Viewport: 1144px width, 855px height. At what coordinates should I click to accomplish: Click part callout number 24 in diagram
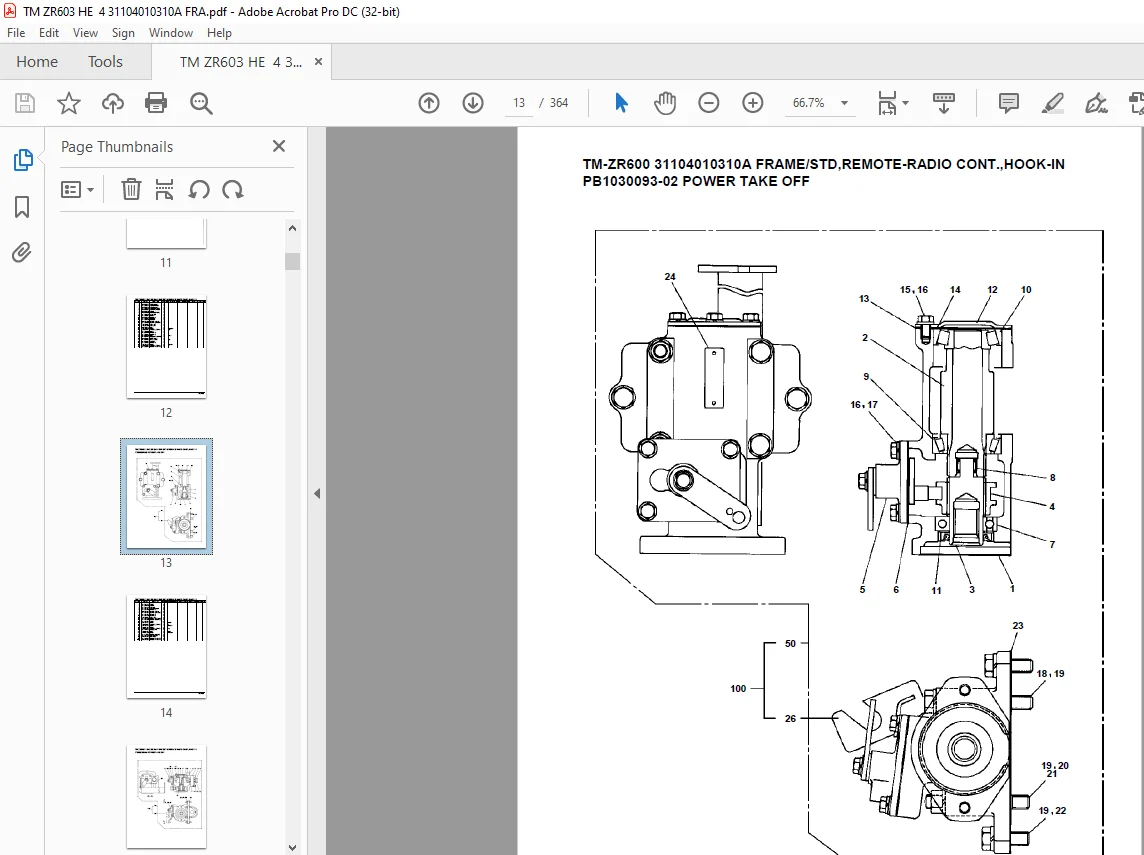(x=670, y=276)
